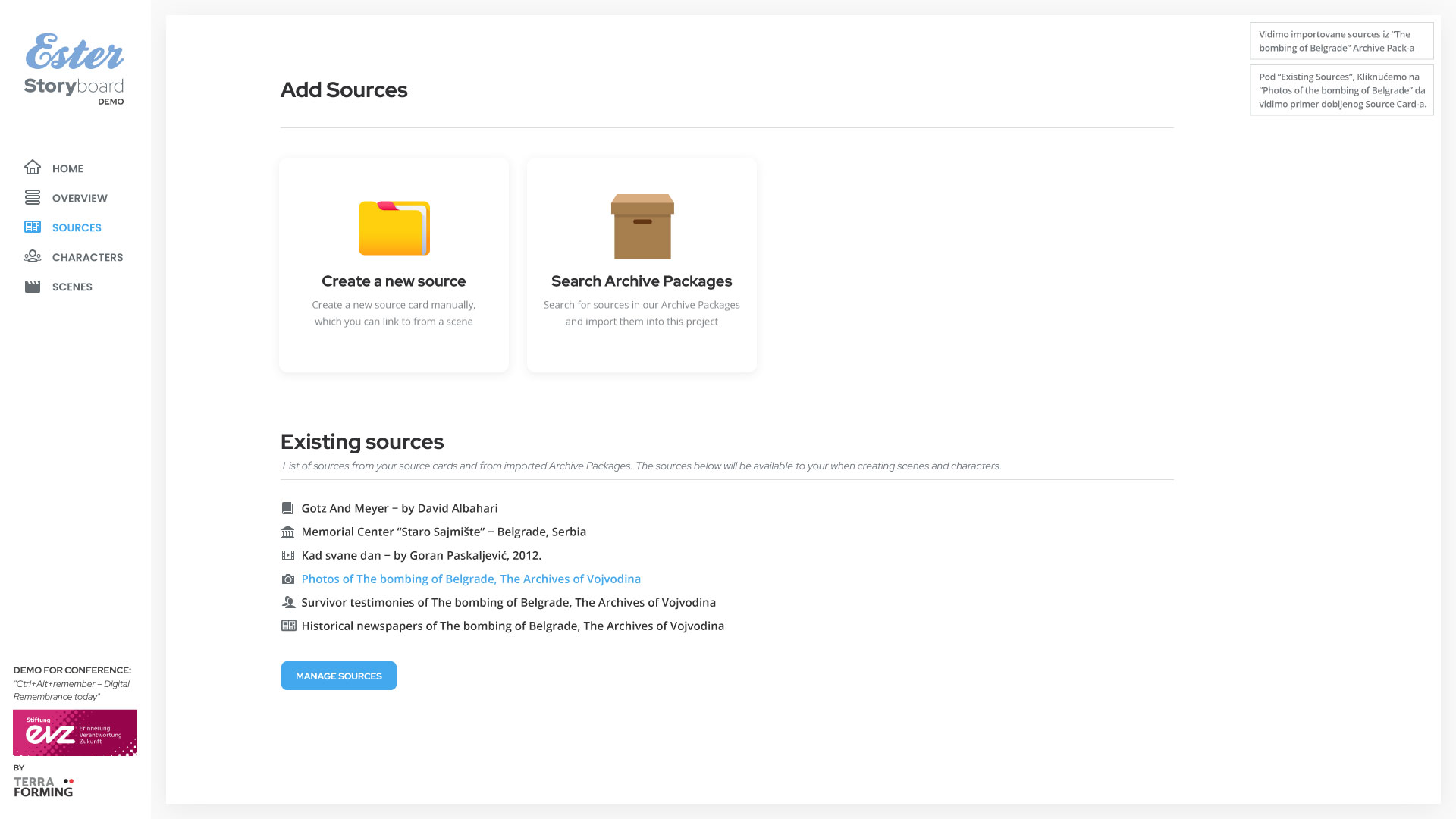This screenshot has width=1456, height=819.
Task: Click the Overview stacked-lines icon
Action: click(32, 198)
